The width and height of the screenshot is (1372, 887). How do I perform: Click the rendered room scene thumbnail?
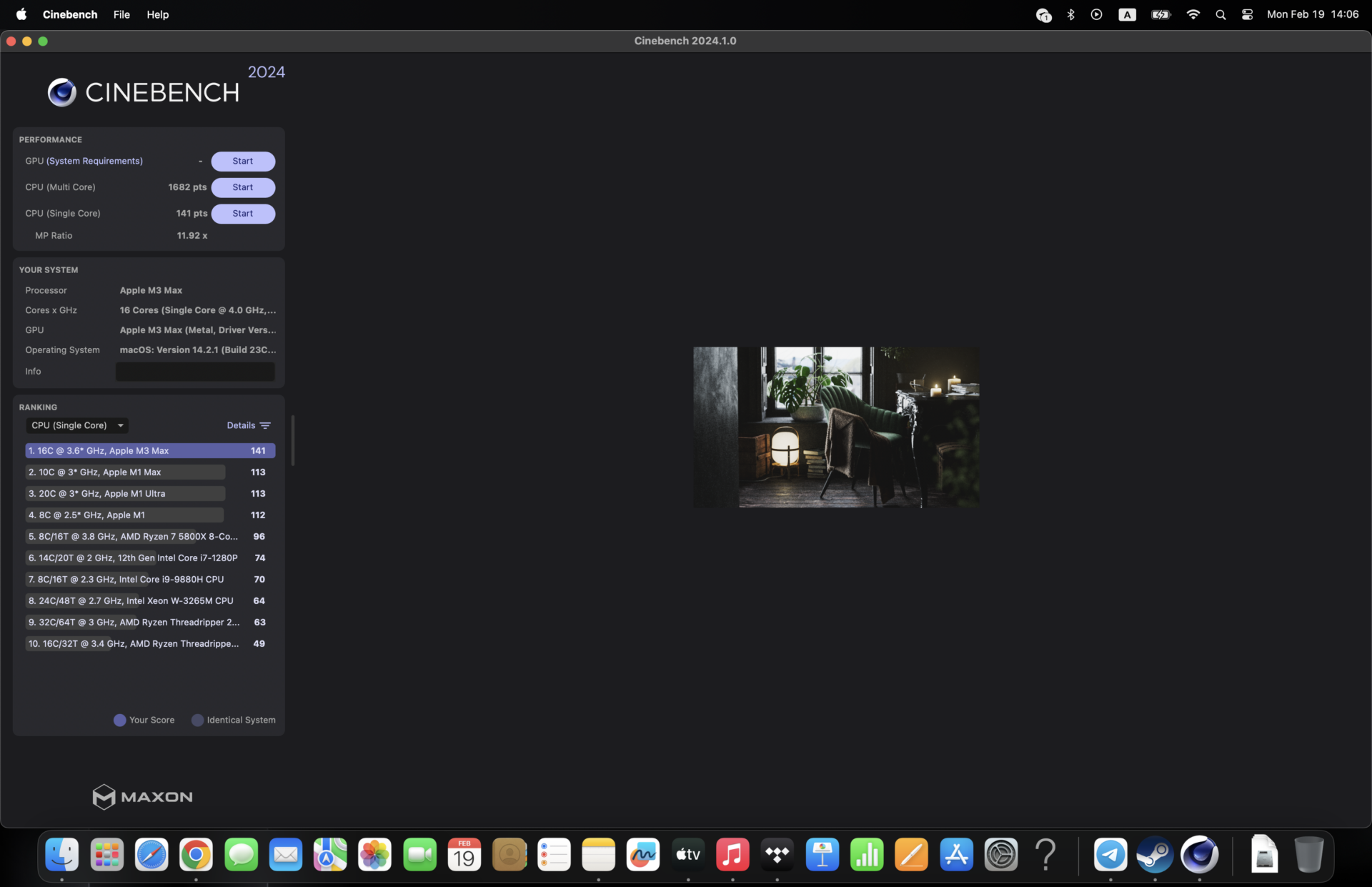(x=836, y=427)
